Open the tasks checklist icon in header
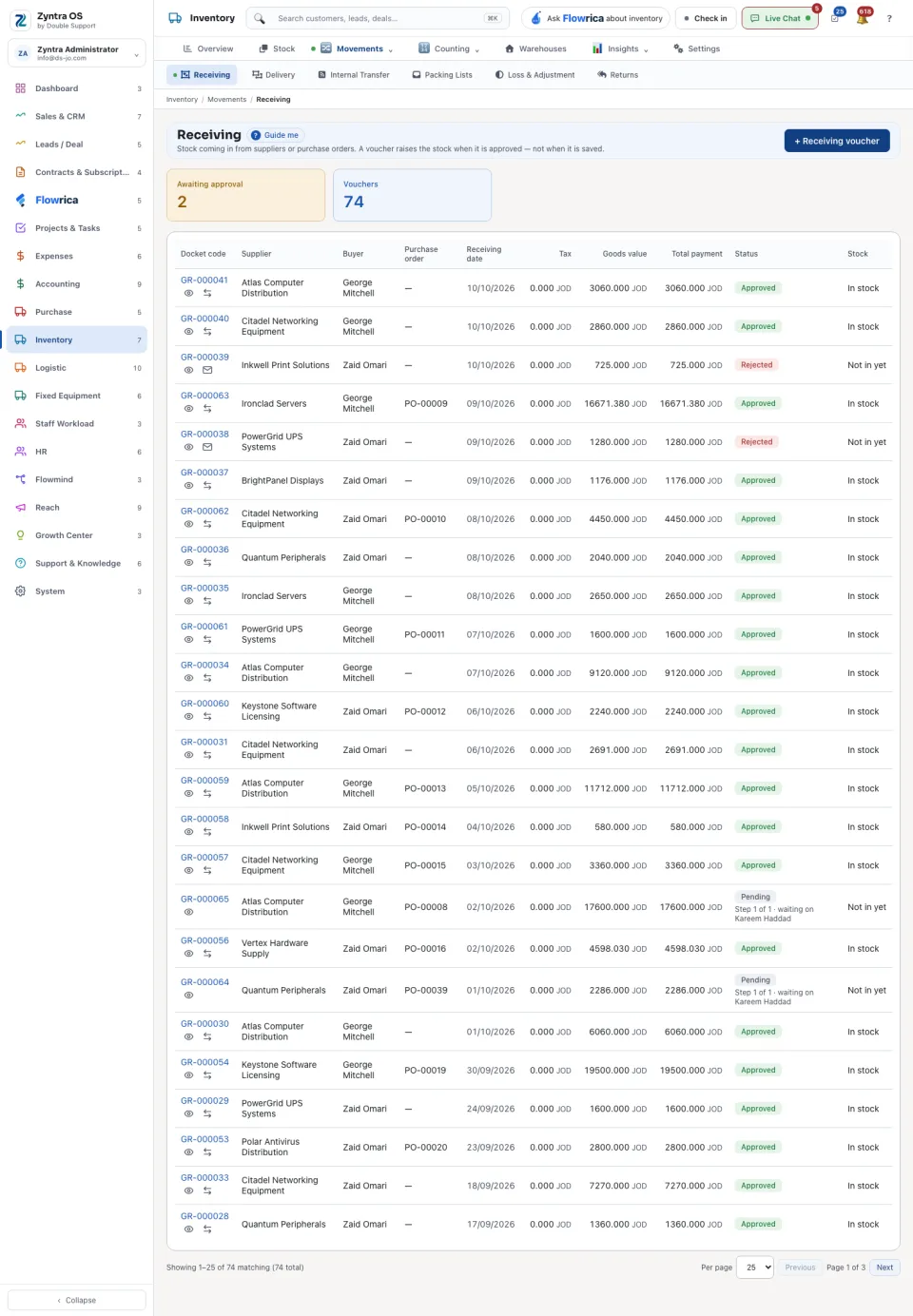The image size is (913, 1316). (x=834, y=18)
